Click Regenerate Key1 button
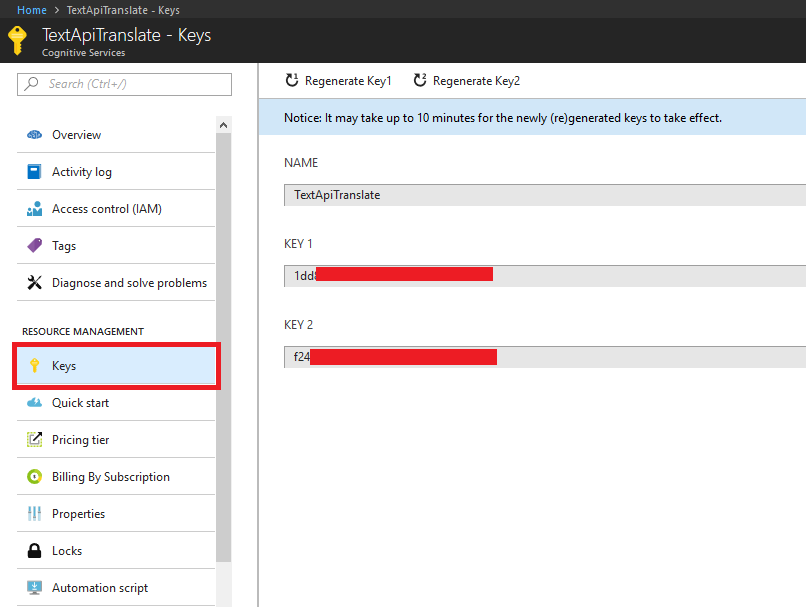The width and height of the screenshot is (806, 607). point(338,81)
